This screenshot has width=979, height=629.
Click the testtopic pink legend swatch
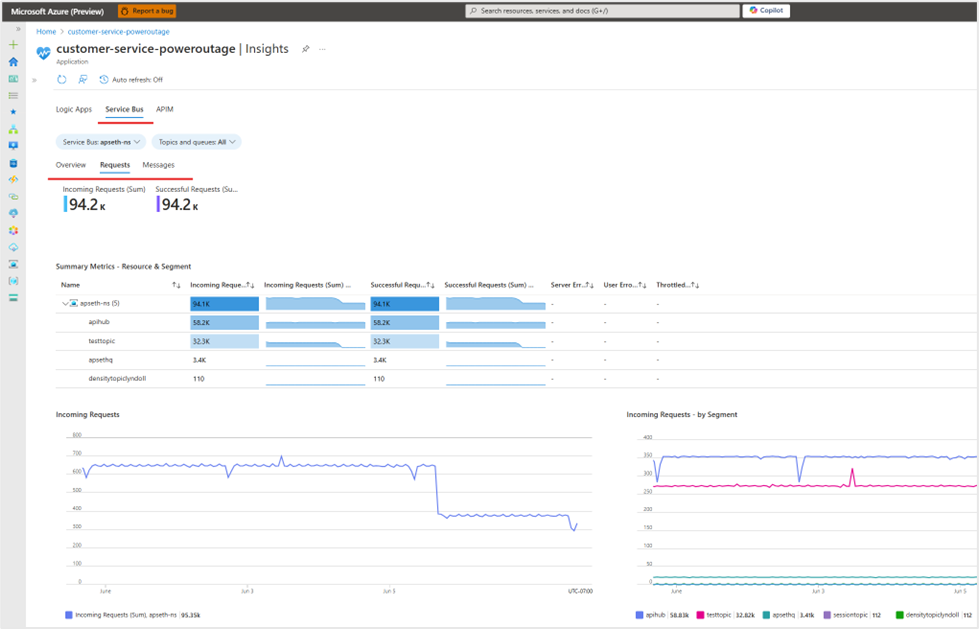[x=701, y=615]
